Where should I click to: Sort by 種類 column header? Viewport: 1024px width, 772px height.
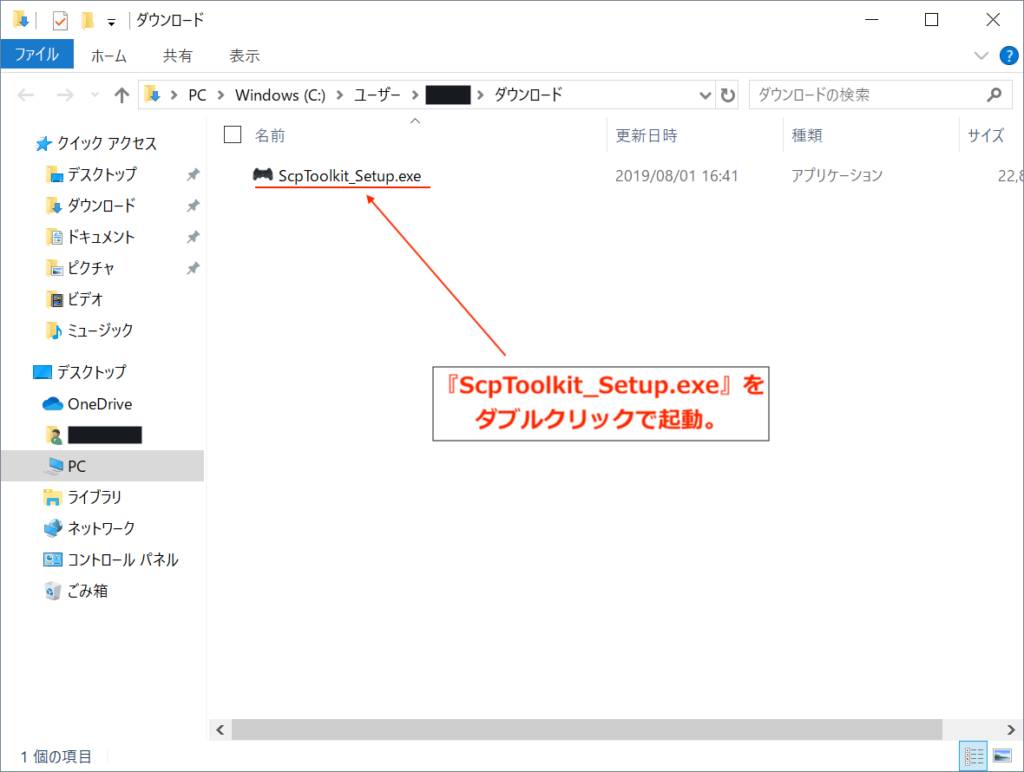(807, 135)
